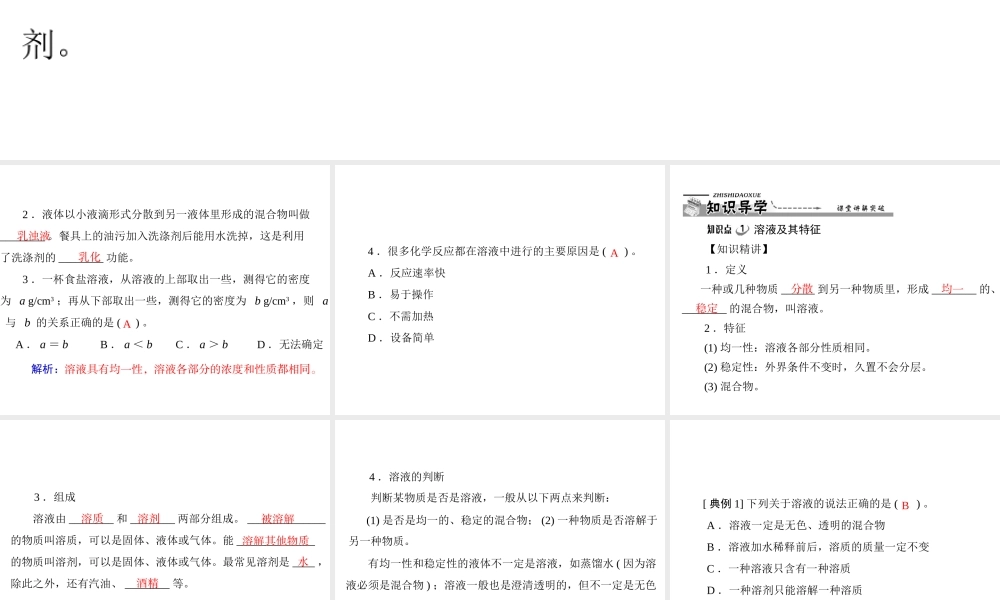Select the red fill-in 溶剂

(149, 519)
